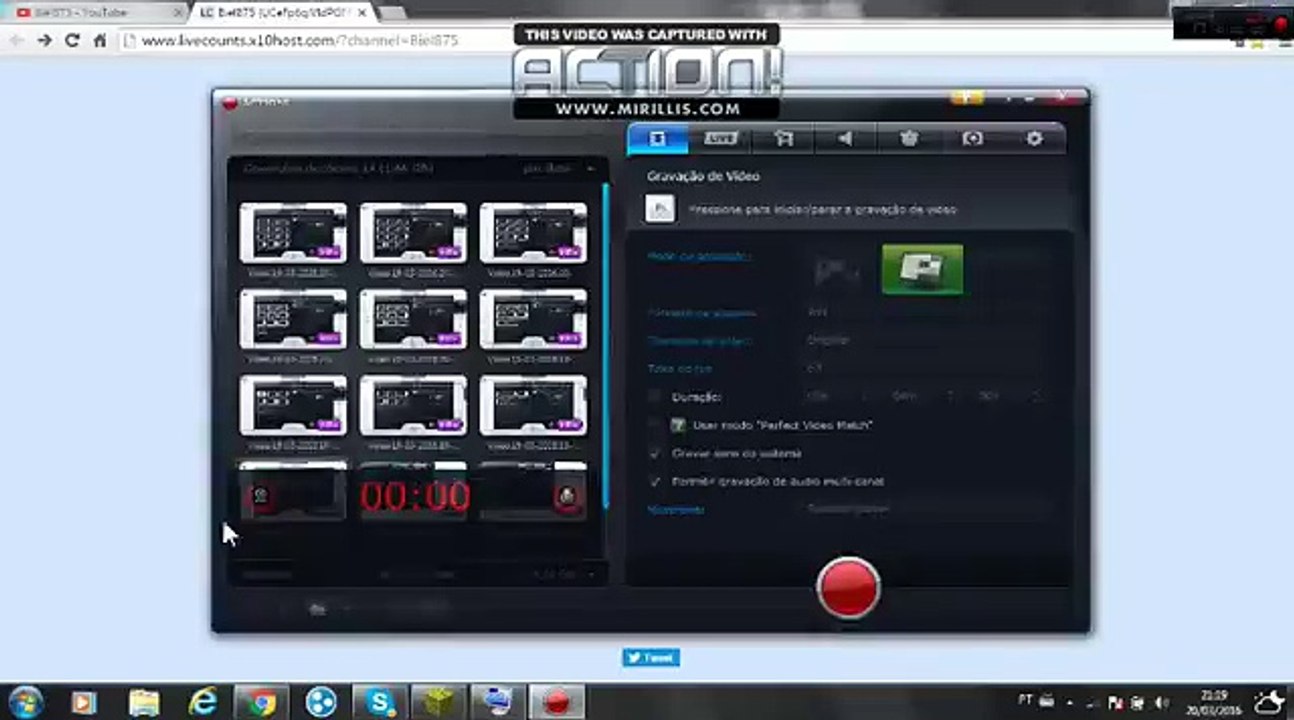
Task: Open Action! settings via the gear icon
Action: [x=1035, y=139]
